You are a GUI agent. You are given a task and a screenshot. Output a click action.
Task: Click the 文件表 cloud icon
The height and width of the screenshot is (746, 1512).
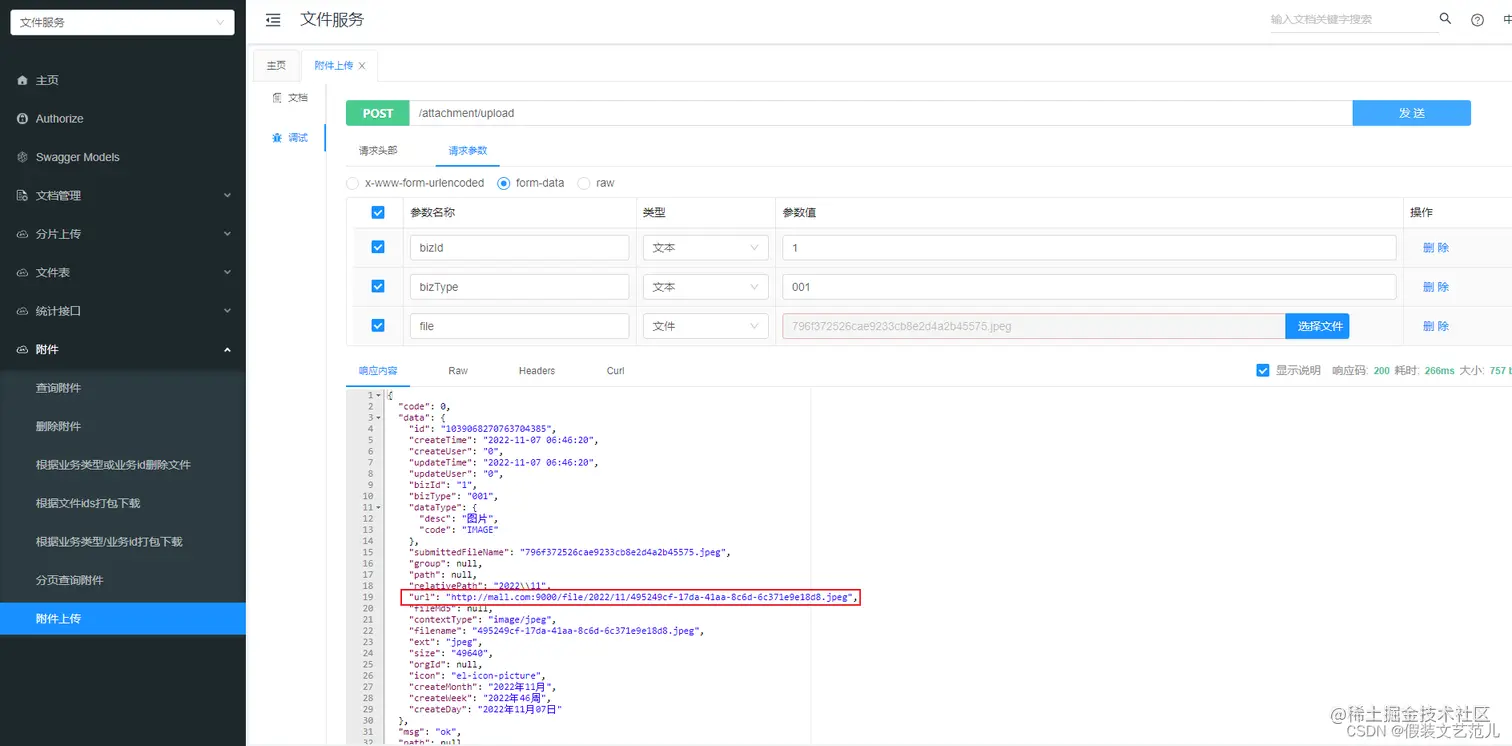(x=22, y=273)
